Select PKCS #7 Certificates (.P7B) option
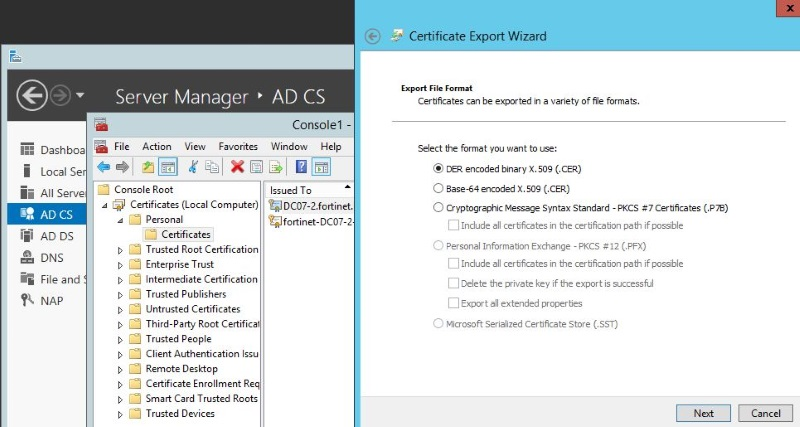Image resolution: width=800 pixels, height=427 pixels. [x=438, y=207]
